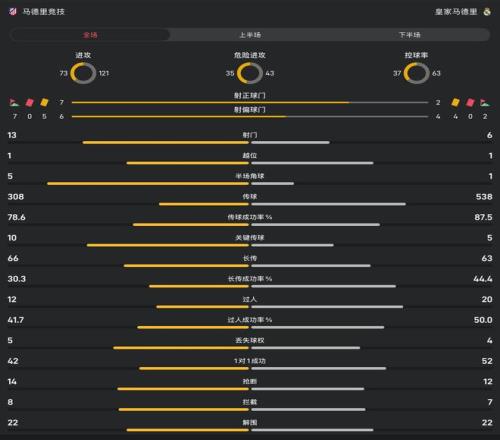Click the 马德里竞技 team name
The width and height of the screenshot is (500, 440).
pos(43,12)
